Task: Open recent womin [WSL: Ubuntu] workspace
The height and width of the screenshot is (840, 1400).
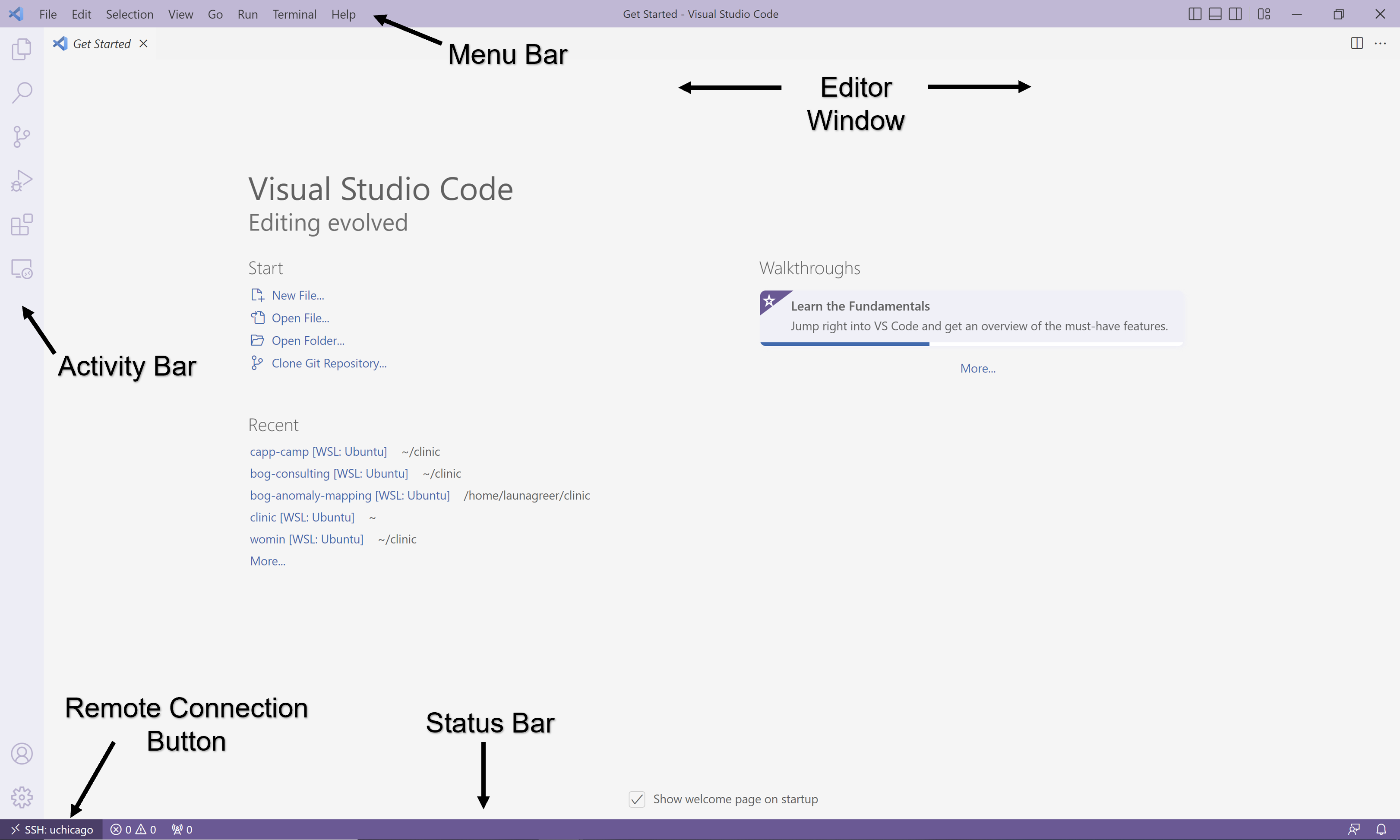Action: (306, 540)
